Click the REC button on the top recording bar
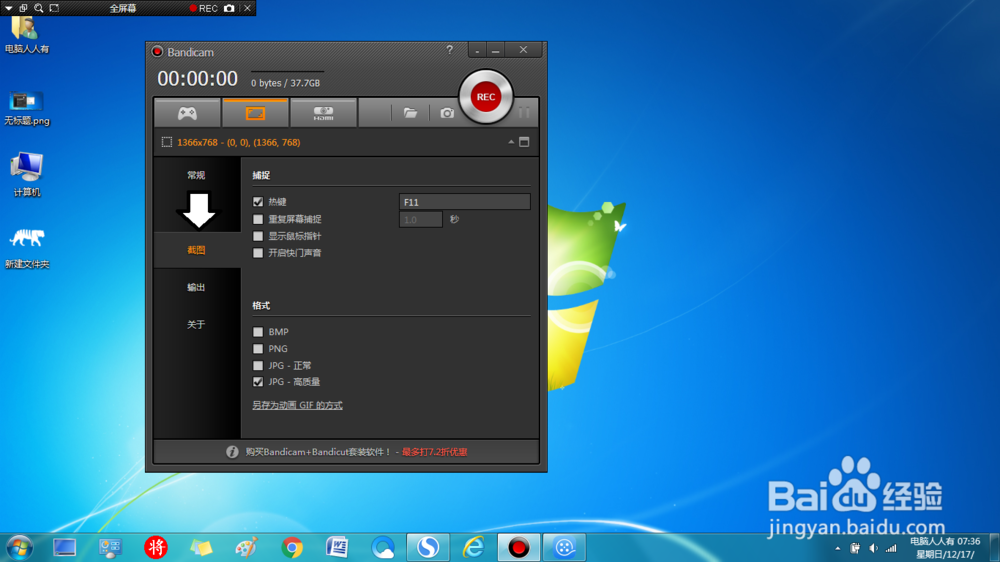The height and width of the screenshot is (562, 1000). click(203, 8)
